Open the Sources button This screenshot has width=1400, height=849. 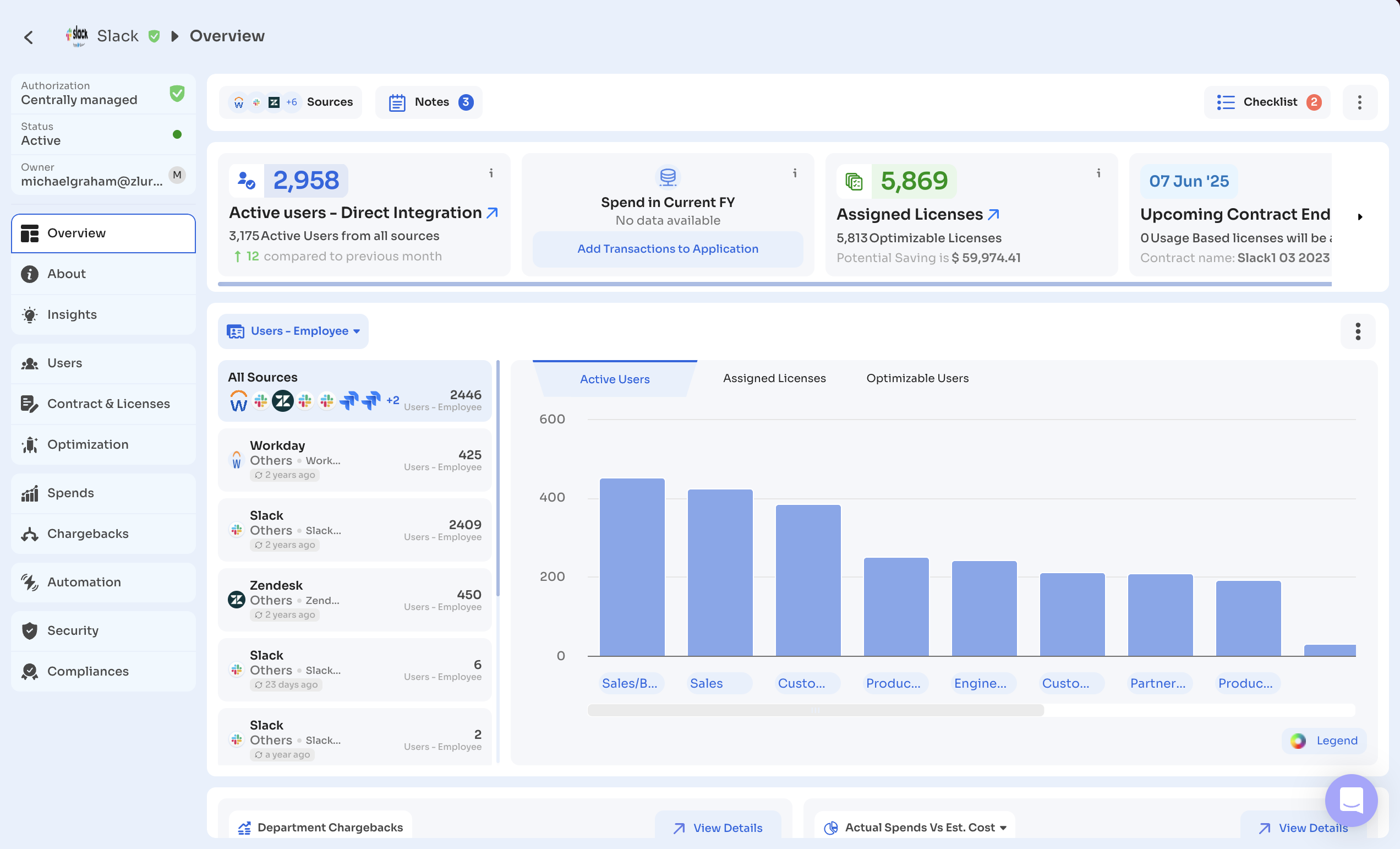point(291,102)
